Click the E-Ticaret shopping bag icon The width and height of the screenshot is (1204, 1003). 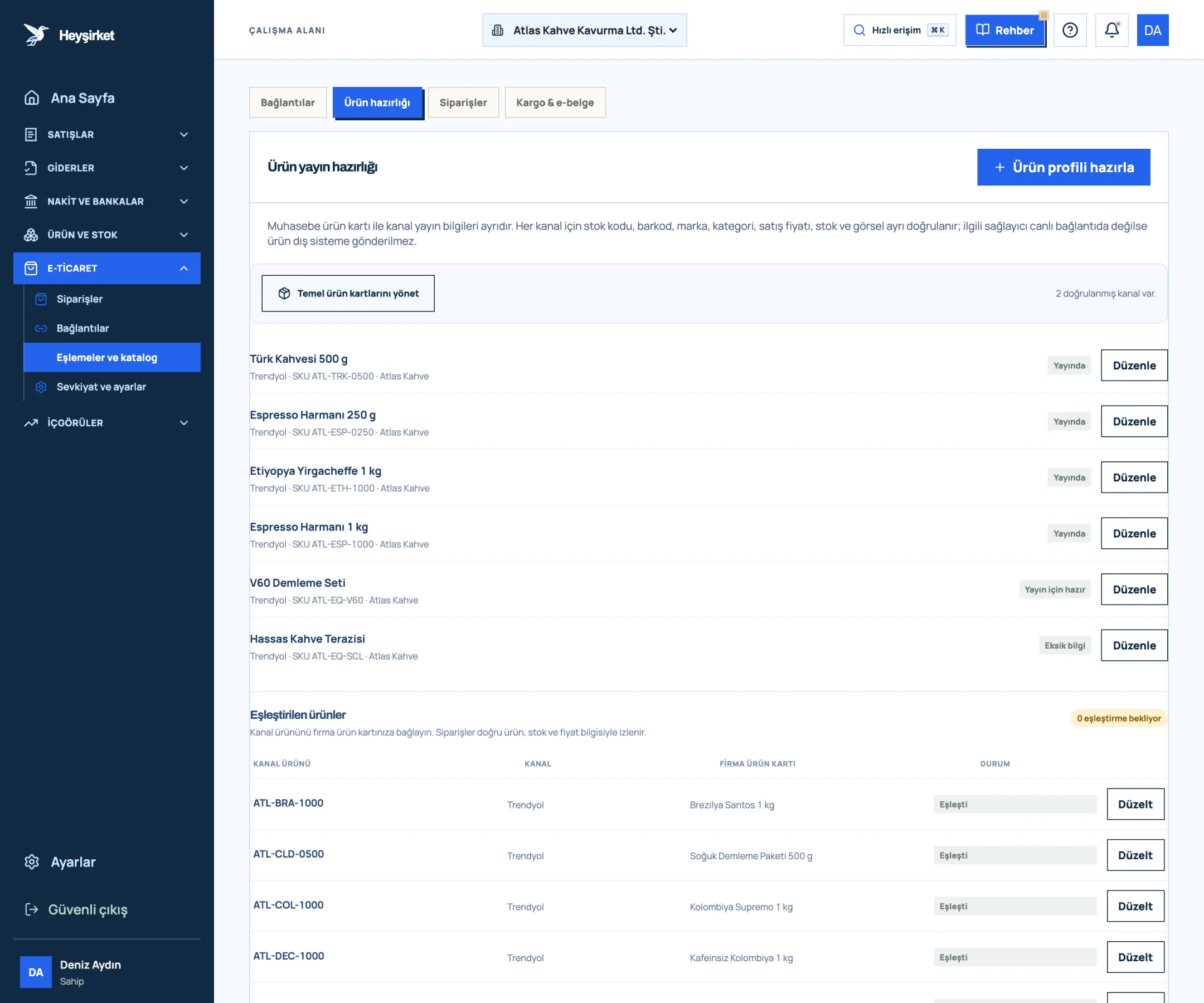coord(31,268)
